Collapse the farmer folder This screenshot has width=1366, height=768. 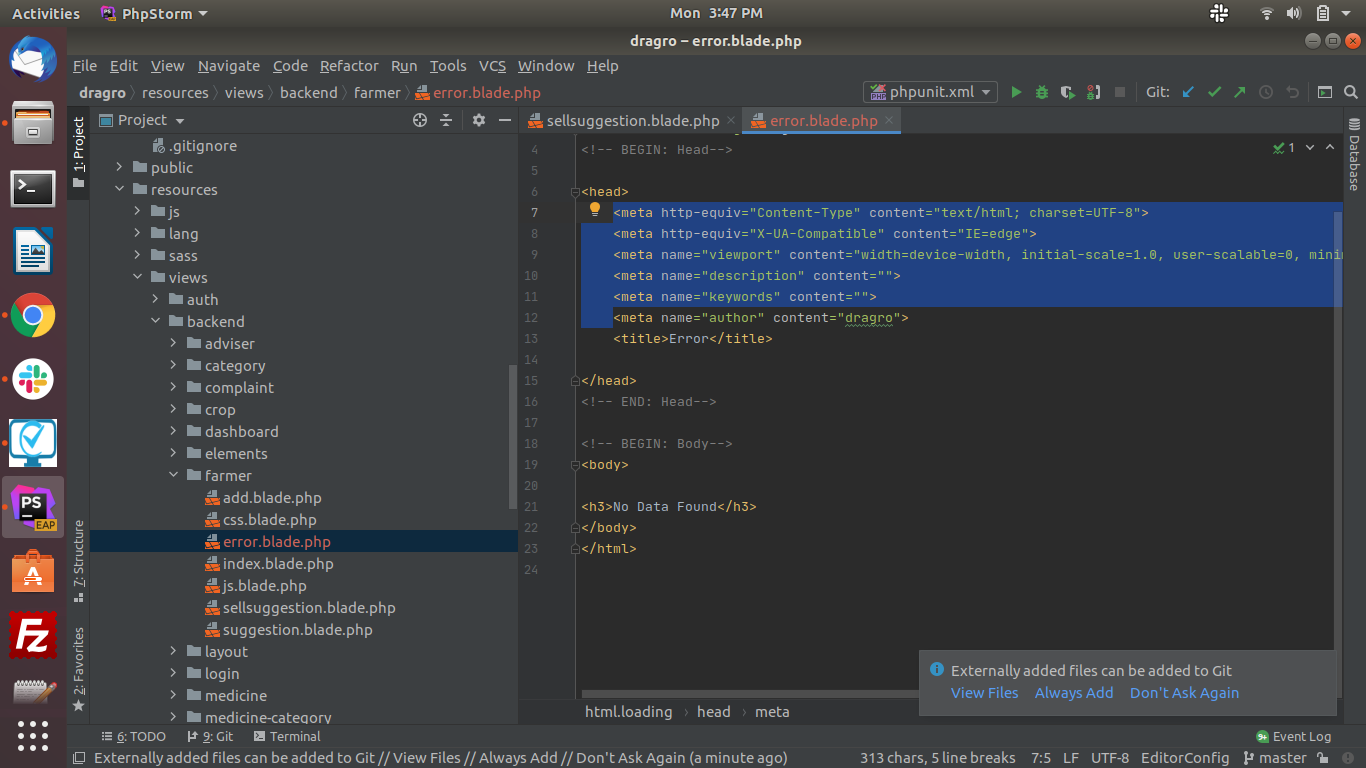coord(173,476)
